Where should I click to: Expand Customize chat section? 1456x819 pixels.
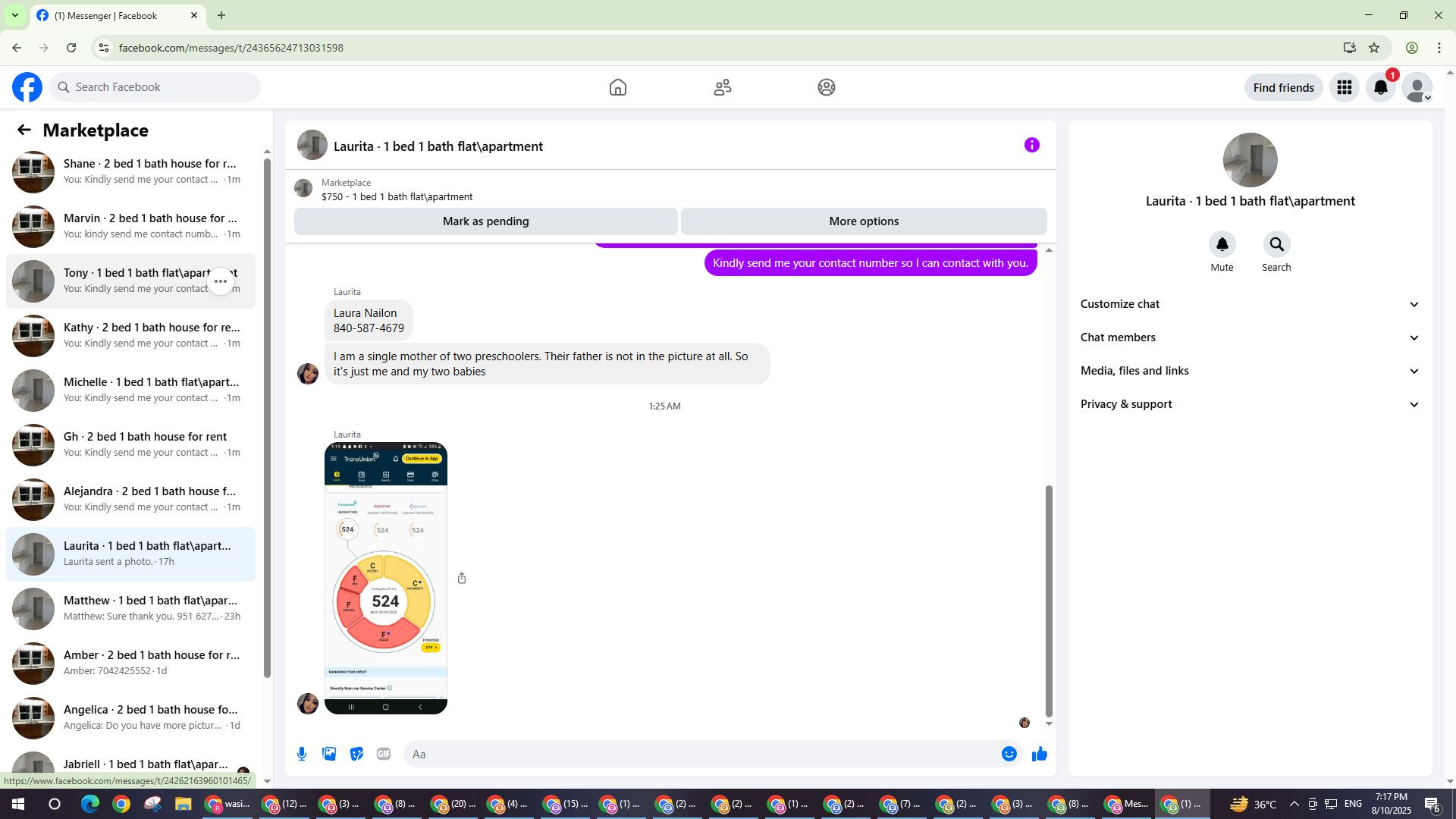[x=1249, y=304]
